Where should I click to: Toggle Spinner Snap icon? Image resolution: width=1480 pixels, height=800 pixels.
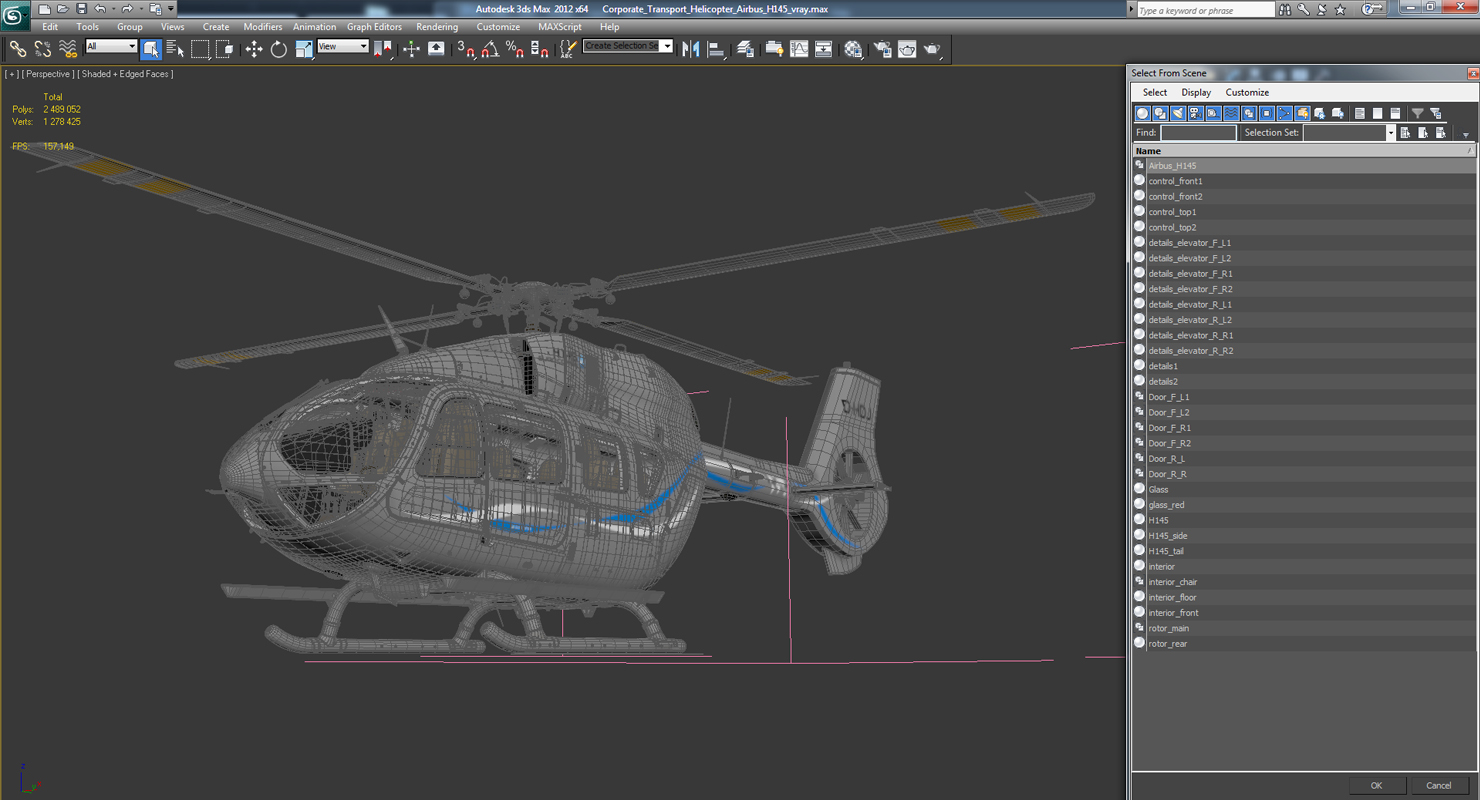pos(539,48)
